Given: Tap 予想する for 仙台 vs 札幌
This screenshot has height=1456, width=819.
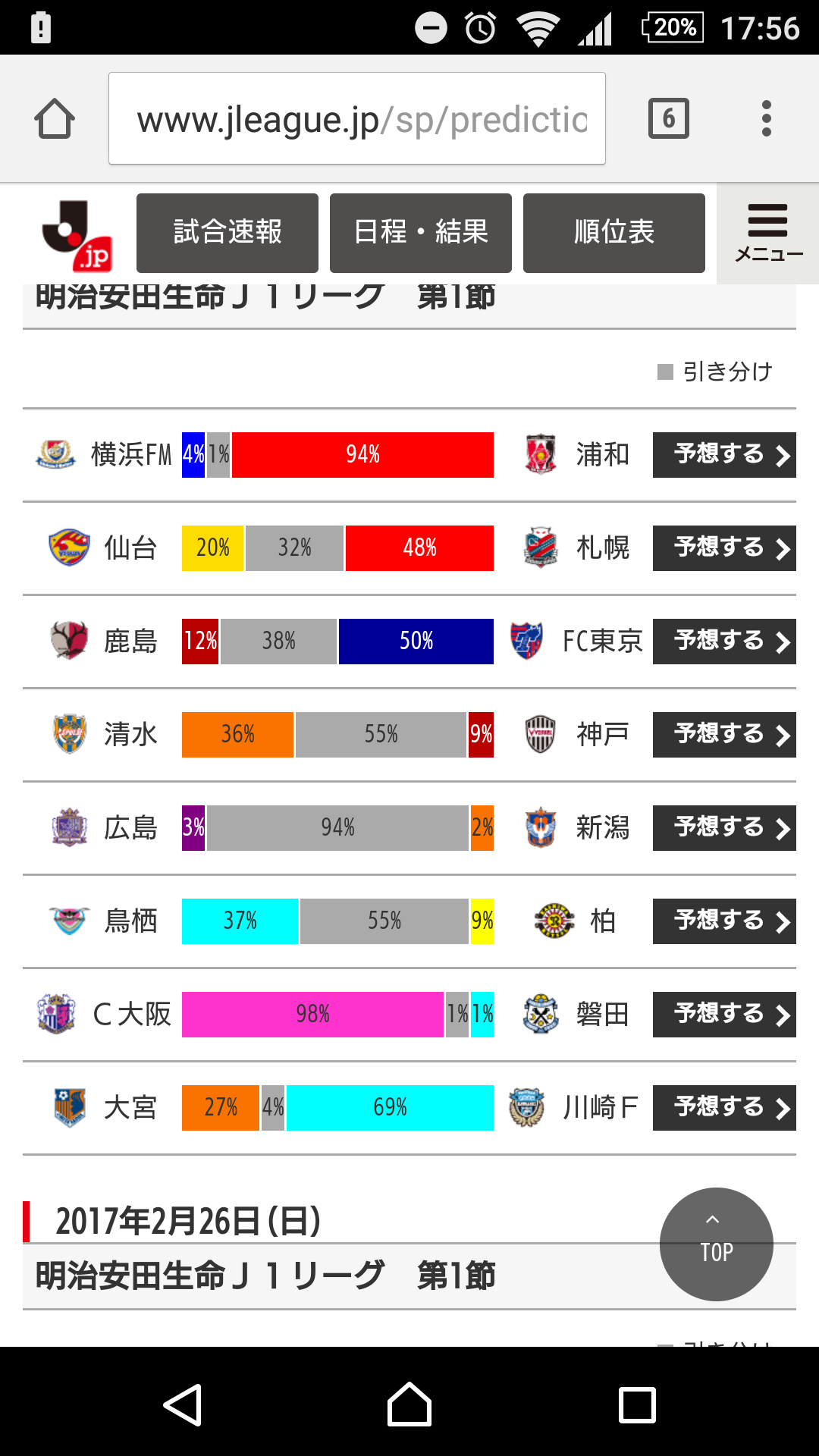Looking at the screenshot, I should (724, 548).
